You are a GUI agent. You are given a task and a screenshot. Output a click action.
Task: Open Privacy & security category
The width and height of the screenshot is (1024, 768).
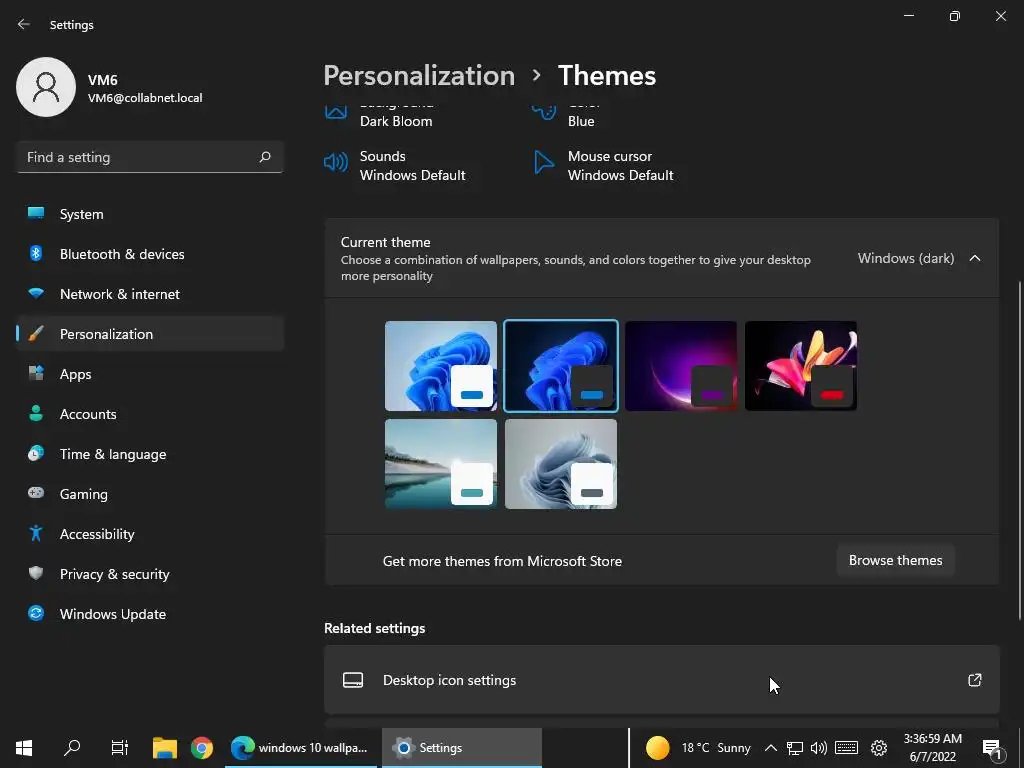pyautogui.click(x=150, y=573)
